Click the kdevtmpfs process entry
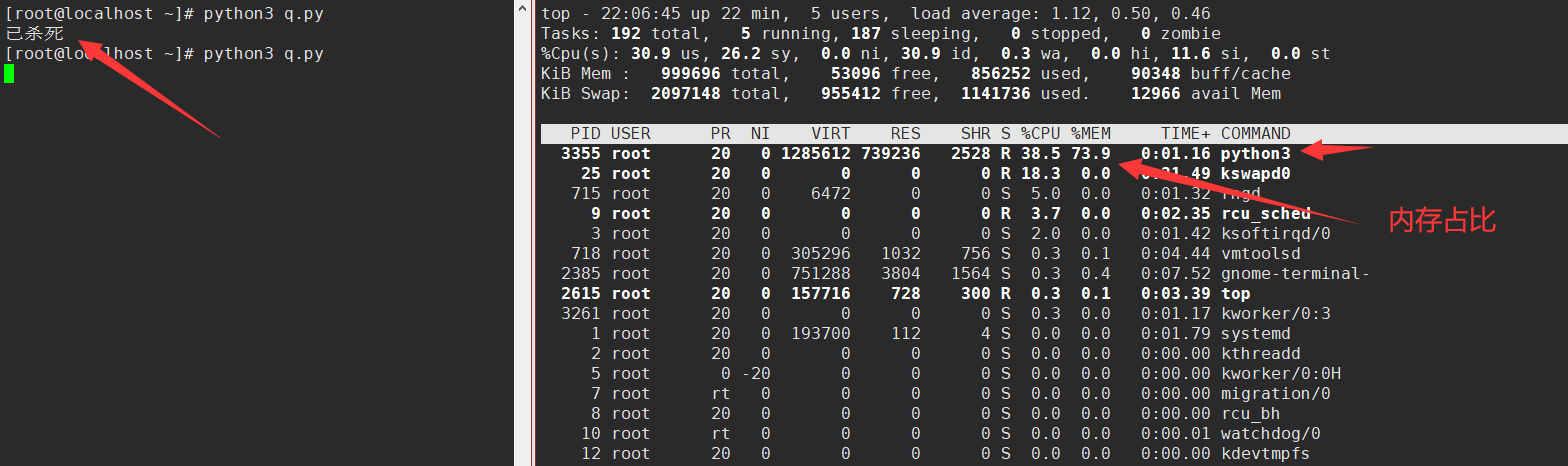1568x466 pixels. 1265,454
